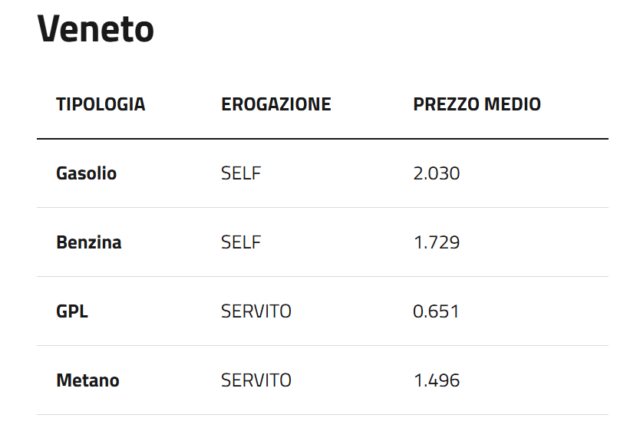Select the Metano fuel type cell
This screenshot has height=441, width=640.
87,380
